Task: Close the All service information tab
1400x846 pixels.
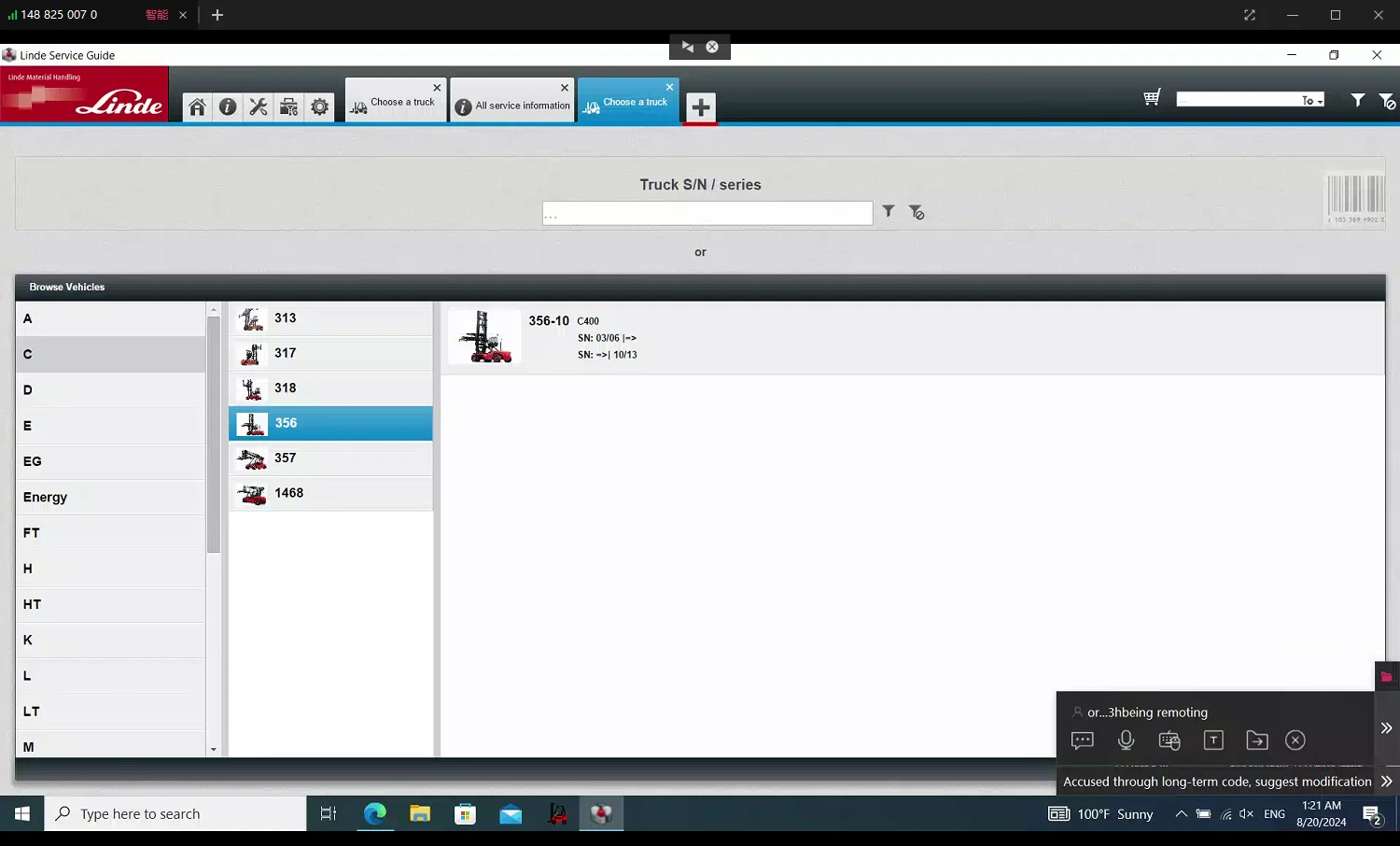Action: click(x=565, y=88)
